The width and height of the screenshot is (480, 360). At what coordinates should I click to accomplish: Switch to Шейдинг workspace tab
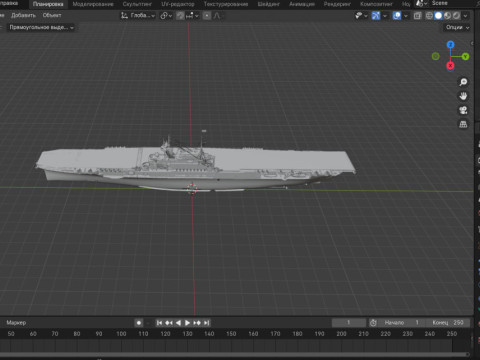268,4
